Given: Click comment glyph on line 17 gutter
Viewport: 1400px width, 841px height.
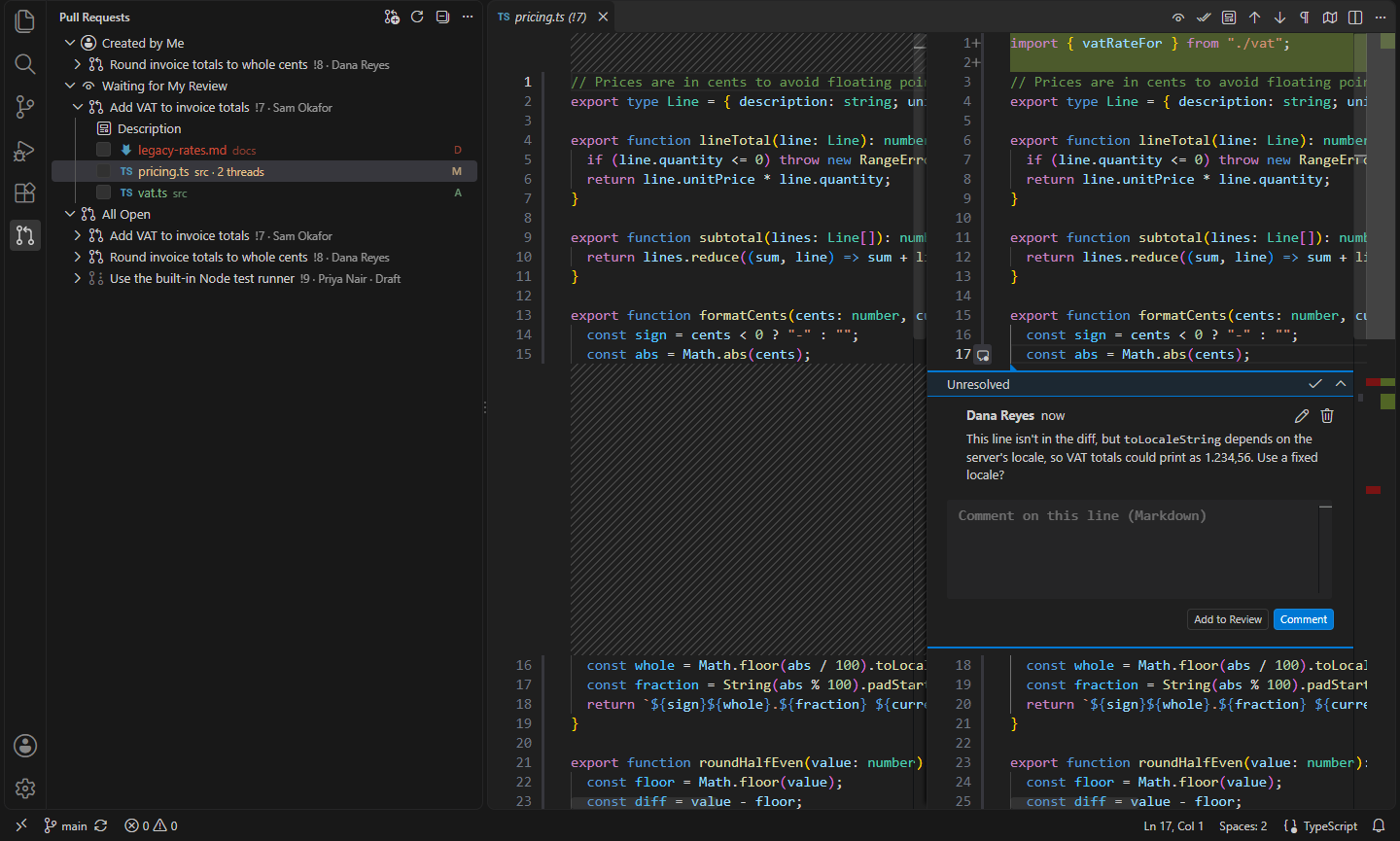Looking at the screenshot, I should click(983, 355).
